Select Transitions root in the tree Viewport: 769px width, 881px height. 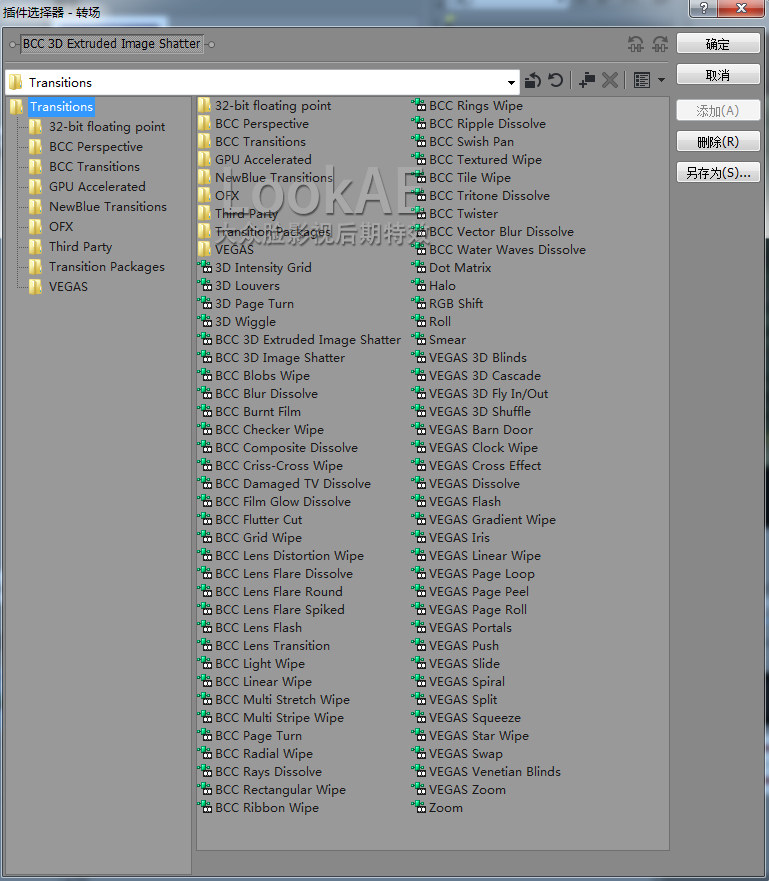click(x=61, y=107)
